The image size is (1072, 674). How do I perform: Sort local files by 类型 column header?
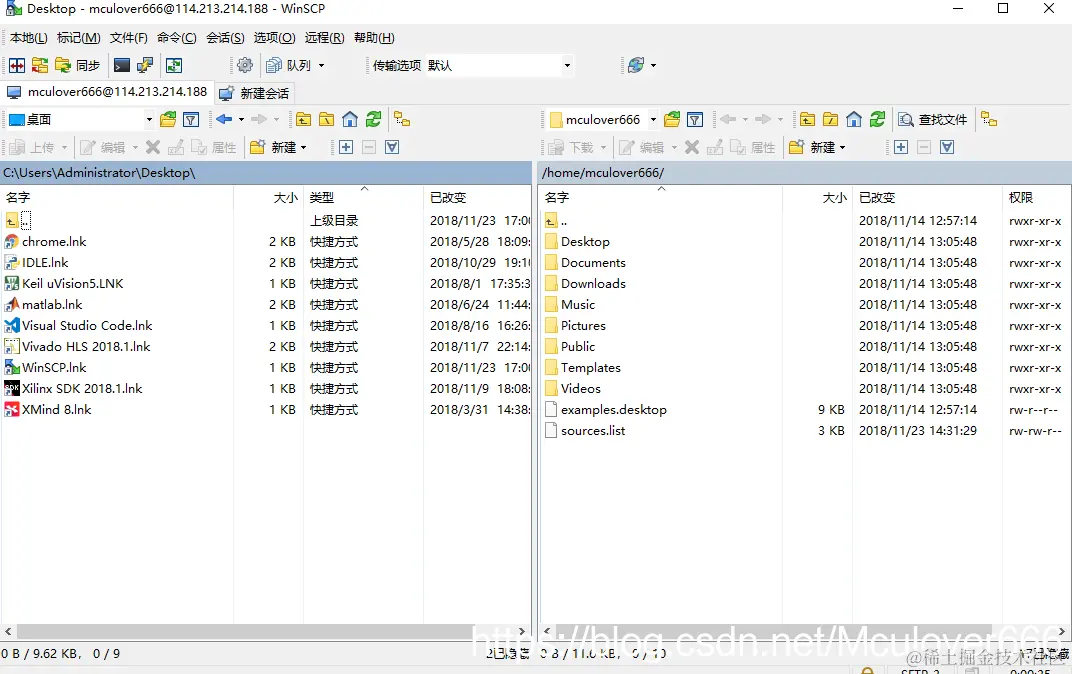[363, 198]
